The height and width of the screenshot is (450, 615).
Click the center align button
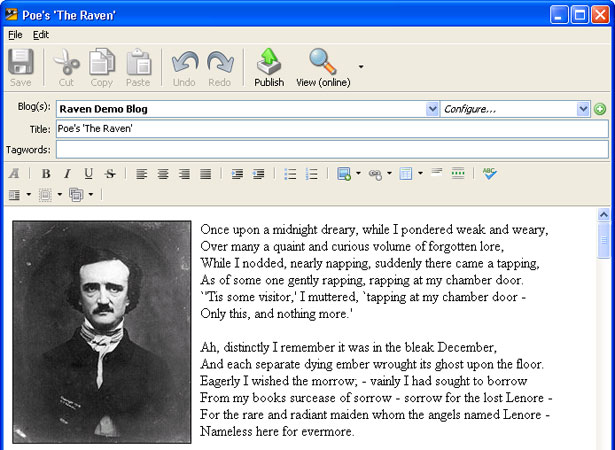point(163,174)
